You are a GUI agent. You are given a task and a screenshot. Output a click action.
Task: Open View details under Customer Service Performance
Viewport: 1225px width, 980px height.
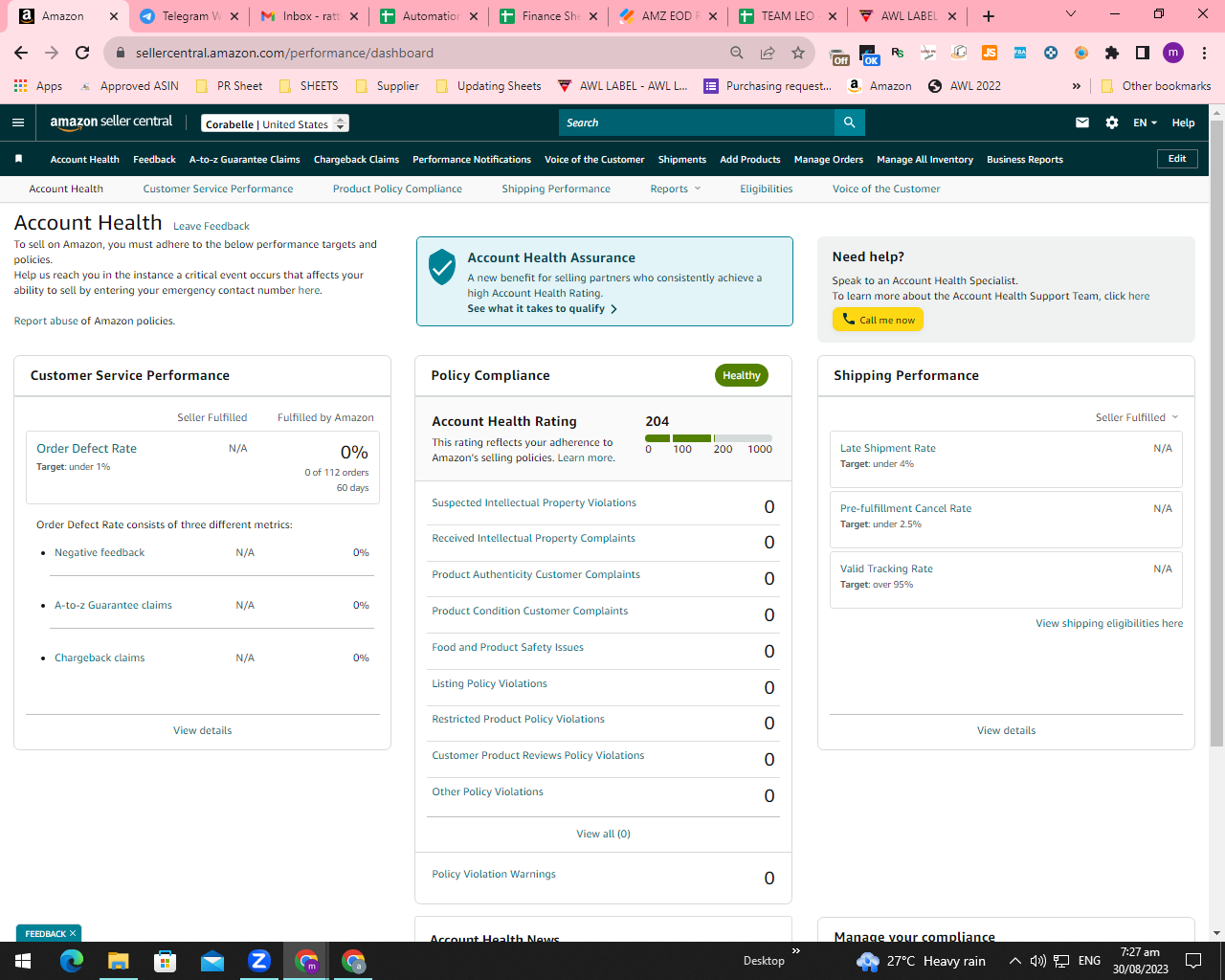pos(203,730)
